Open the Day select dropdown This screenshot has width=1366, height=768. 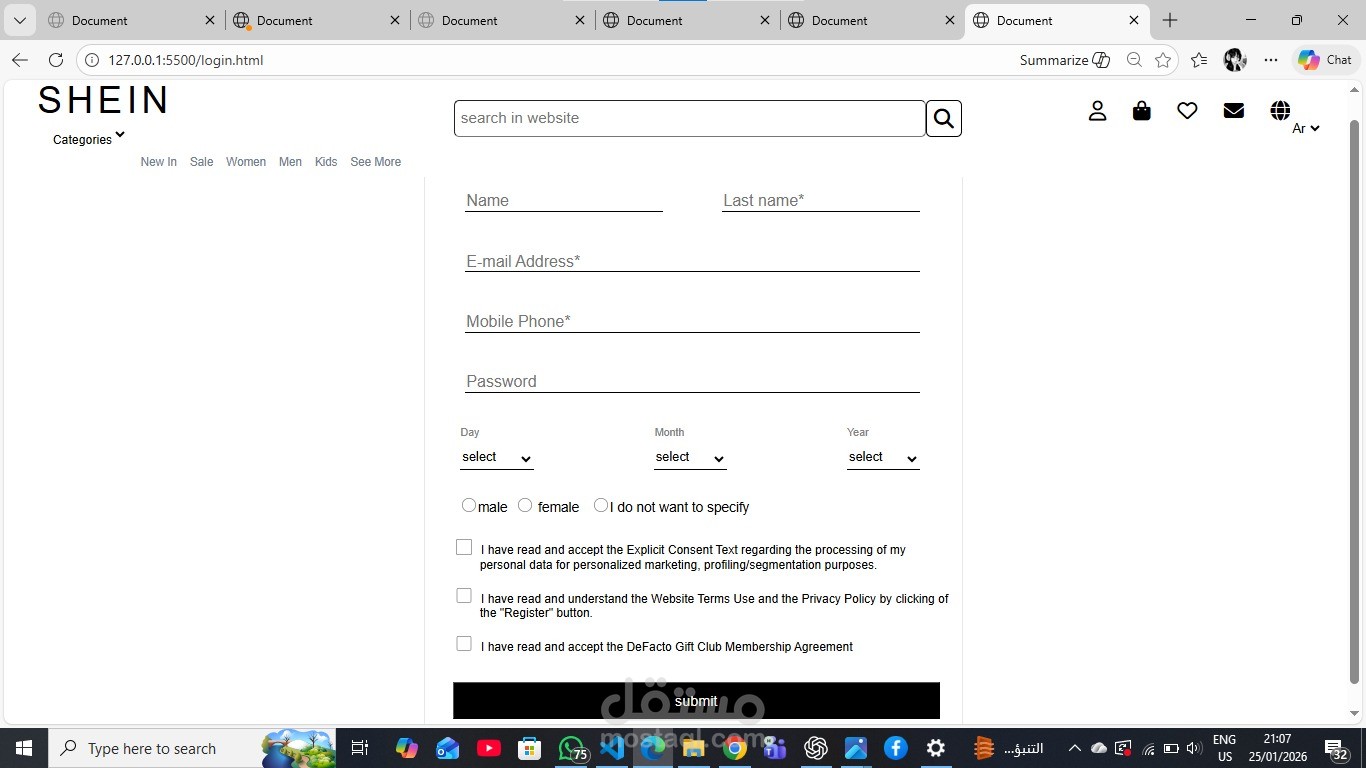[497, 457]
